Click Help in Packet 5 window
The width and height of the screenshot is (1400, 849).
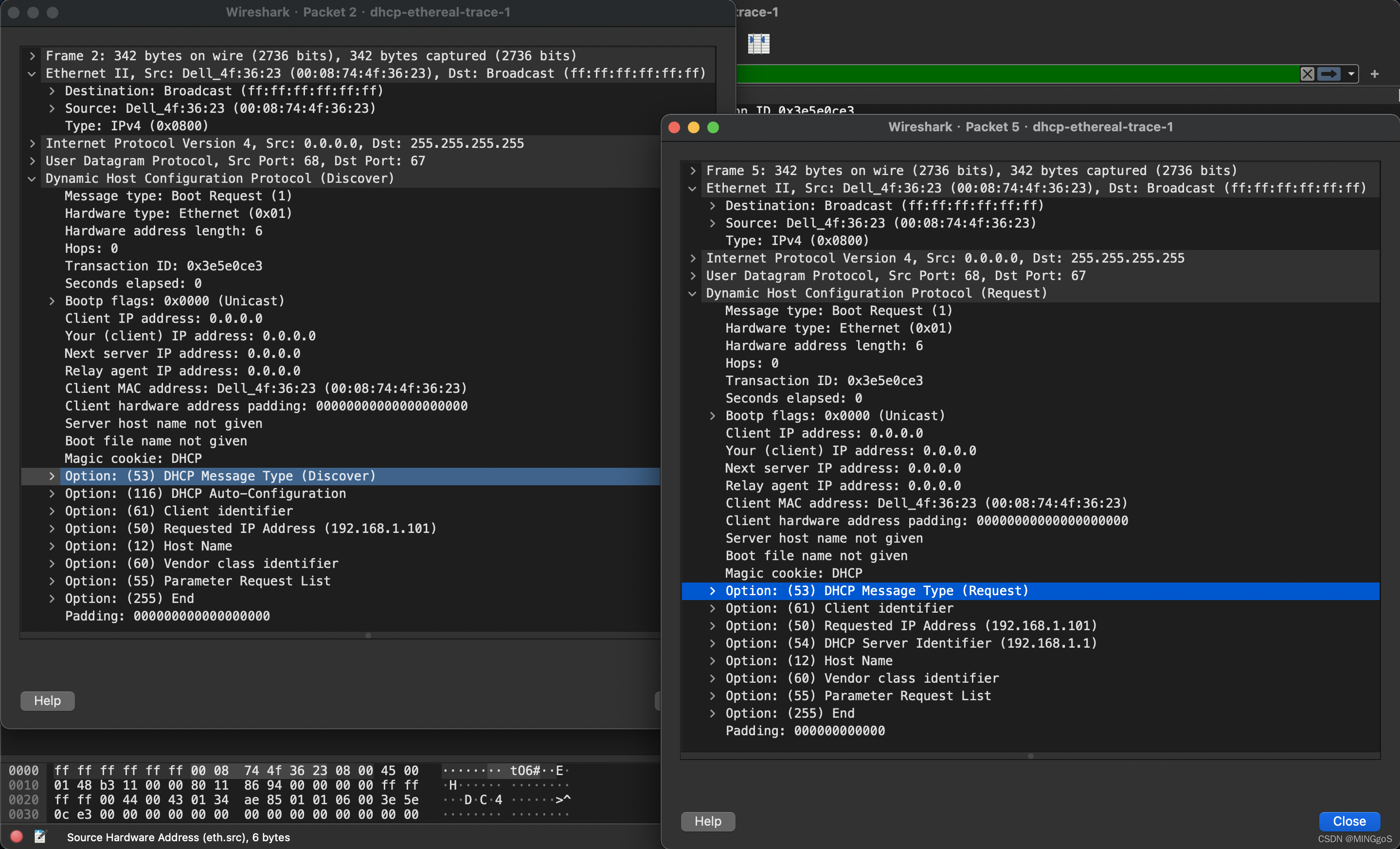tap(708, 821)
